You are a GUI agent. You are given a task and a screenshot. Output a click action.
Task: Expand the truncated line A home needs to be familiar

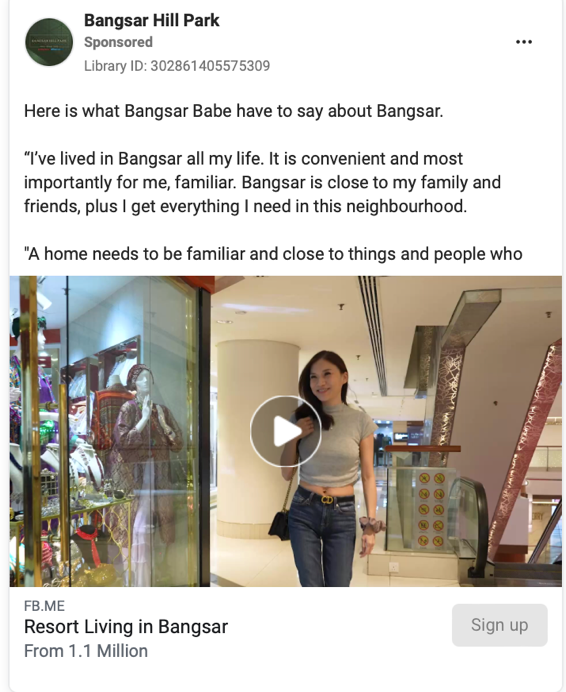(x=273, y=254)
